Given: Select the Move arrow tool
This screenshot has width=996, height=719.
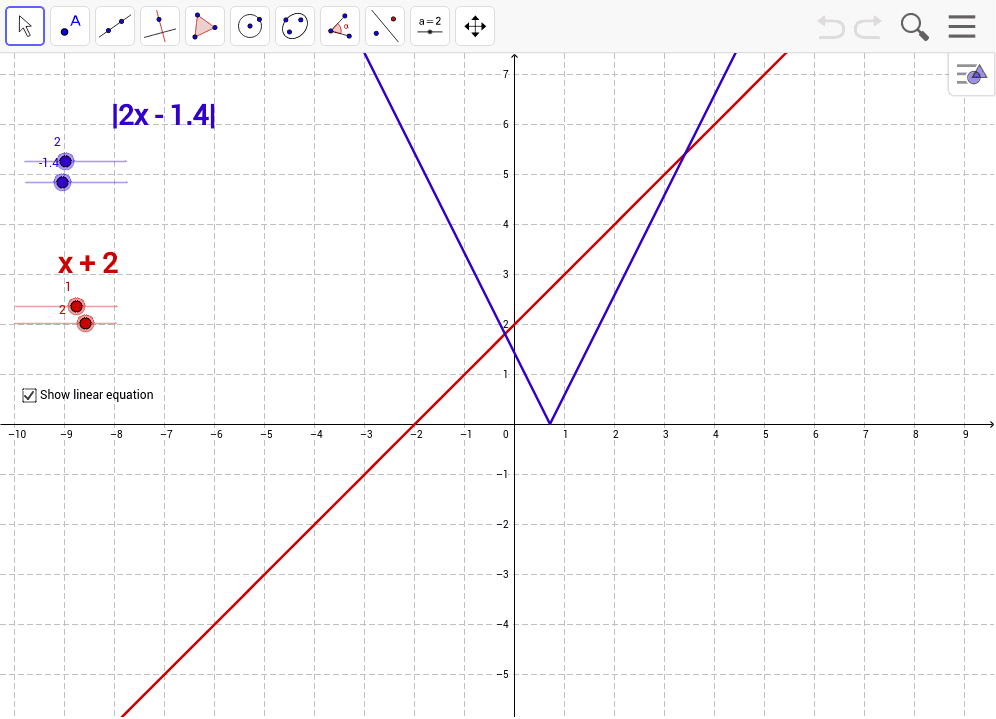Looking at the screenshot, I should [x=25, y=26].
